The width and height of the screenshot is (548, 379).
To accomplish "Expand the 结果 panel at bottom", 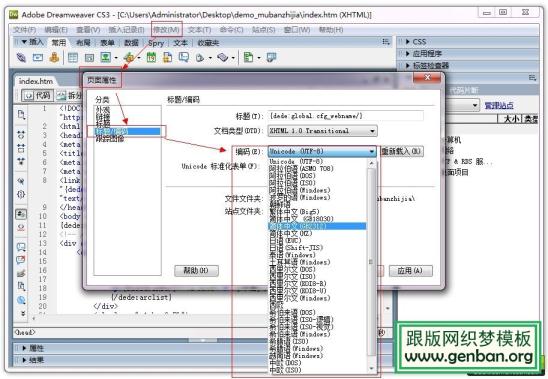I will [x=24, y=360].
